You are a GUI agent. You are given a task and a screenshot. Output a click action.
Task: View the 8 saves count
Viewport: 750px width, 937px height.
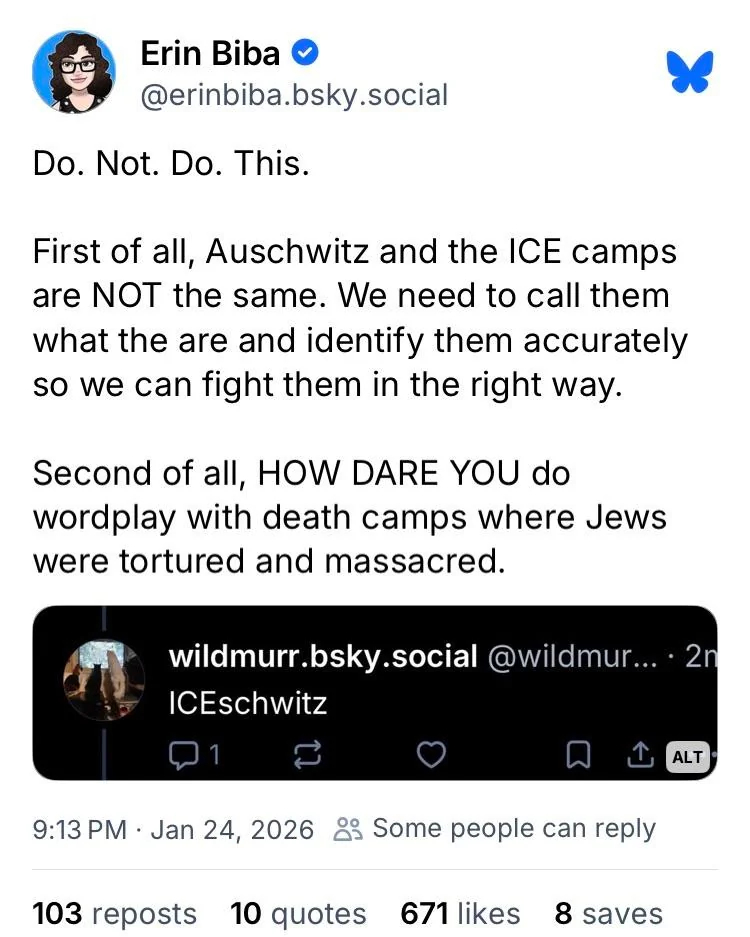click(x=608, y=913)
